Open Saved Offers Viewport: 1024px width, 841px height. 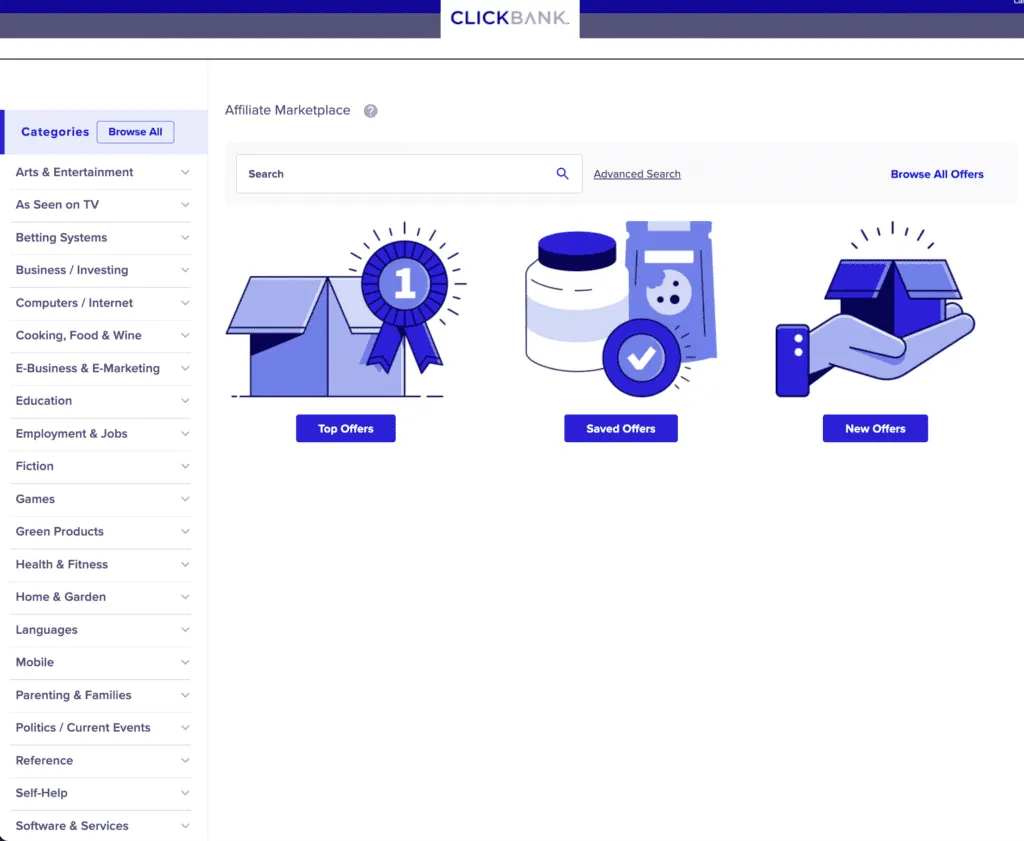click(620, 428)
